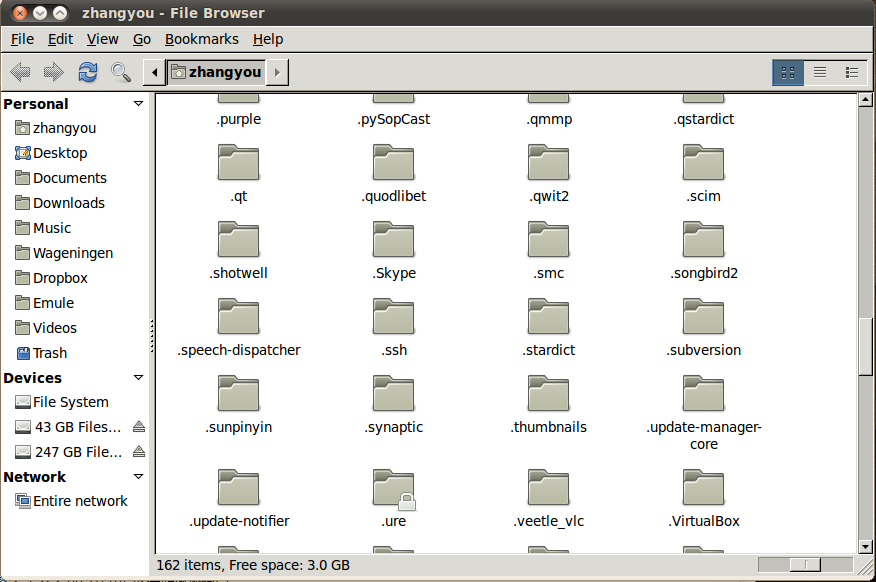The width and height of the screenshot is (876, 582).
Task: Open the Help menu
Action: click(x=268, y=39)
